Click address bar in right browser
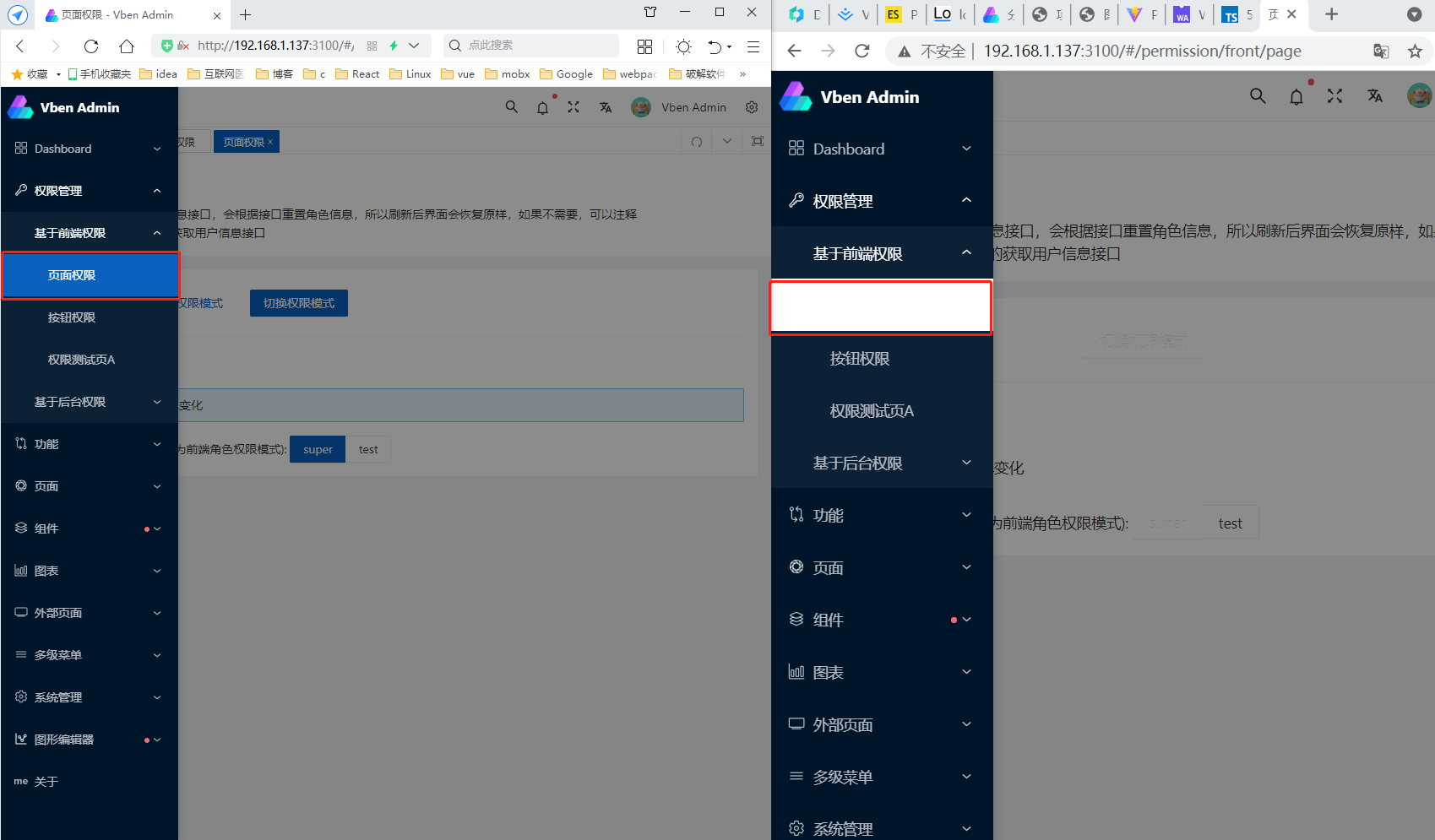This screenshot has height=840, width=1435. tap(1142, 51)
